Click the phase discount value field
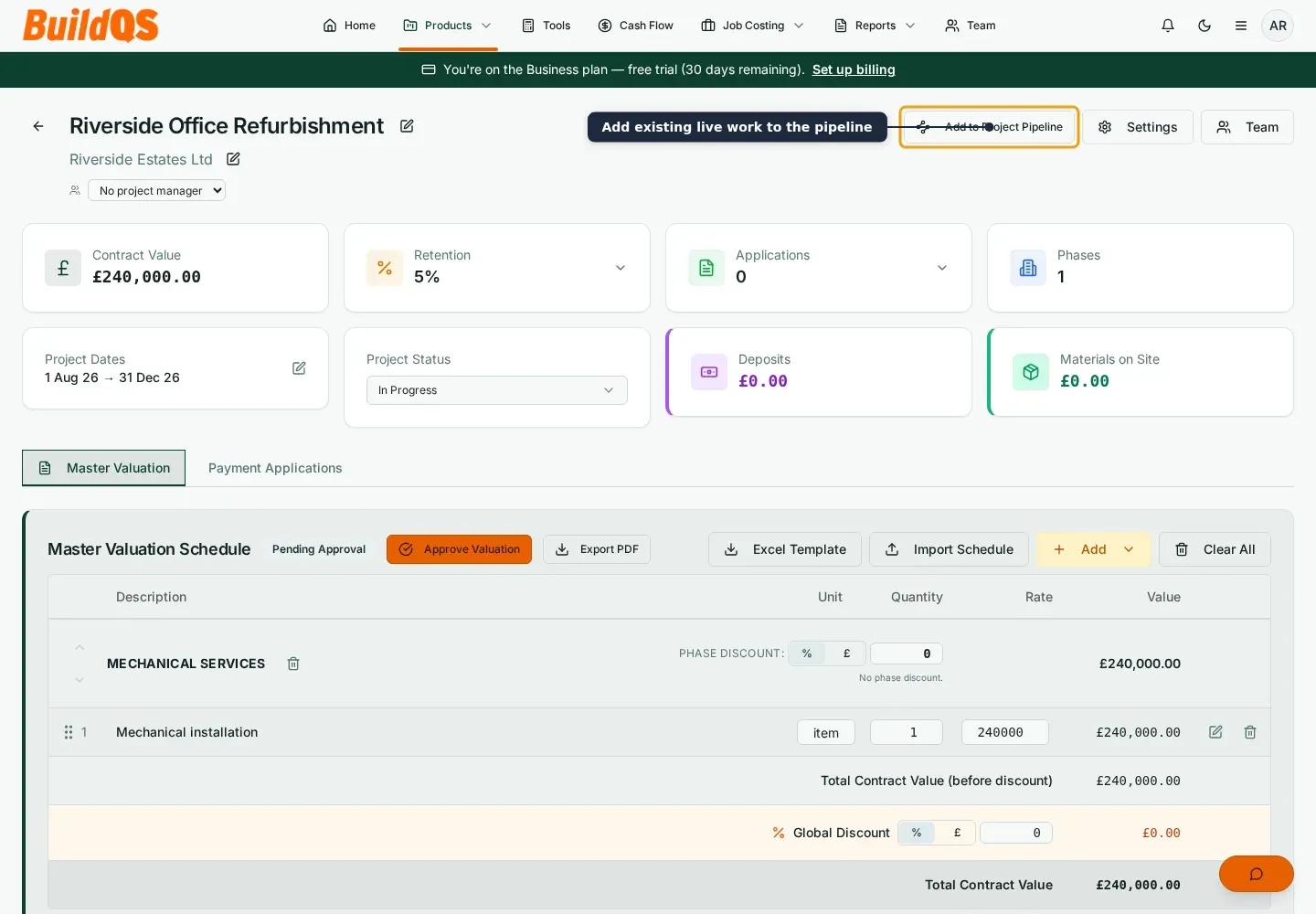This screenshot has width=1316, height=914. click(x=907, y=654)
